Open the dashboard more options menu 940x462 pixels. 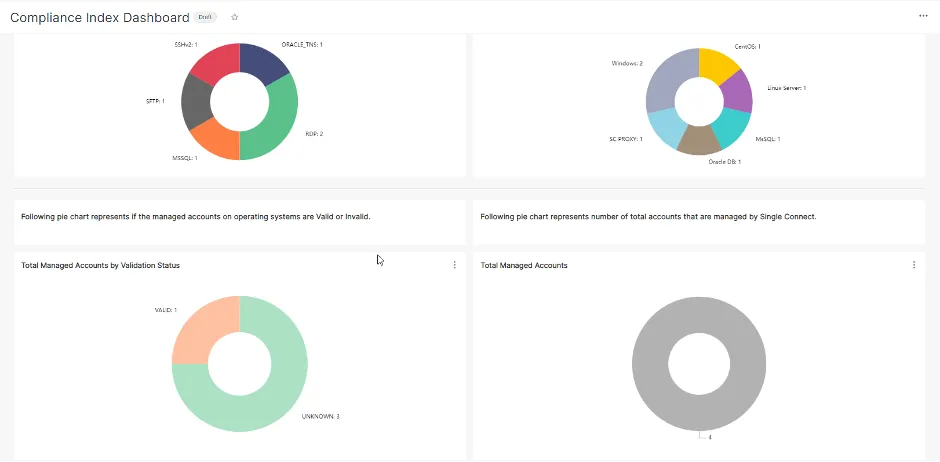coord(923,16)
